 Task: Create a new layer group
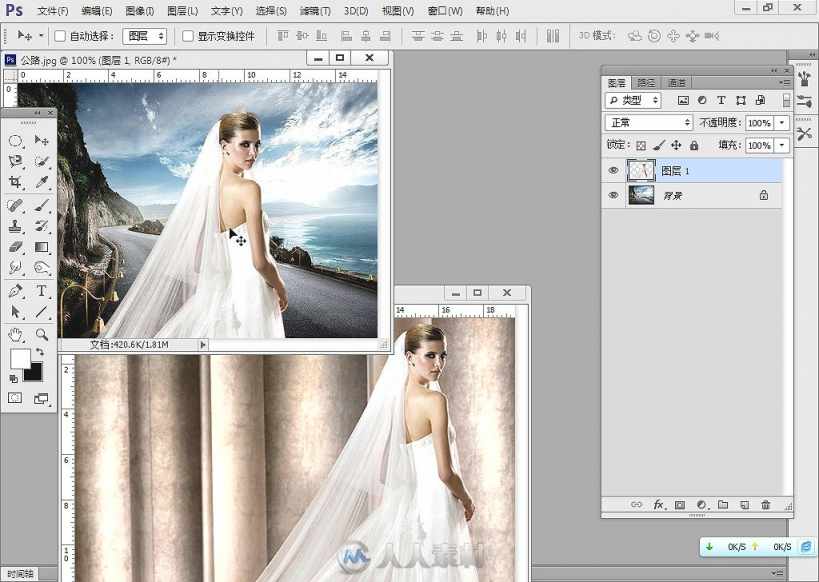click(x=723, y=505)
